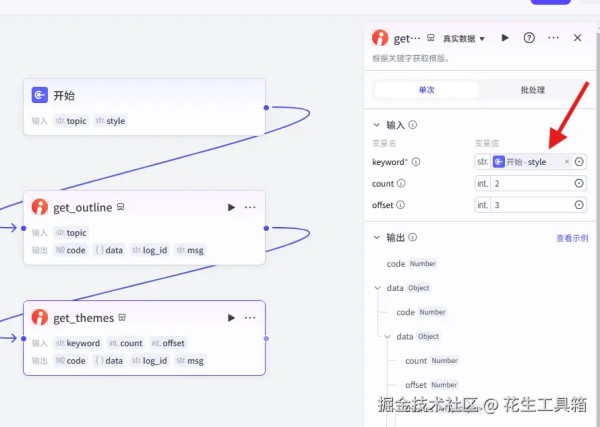600x427 pixels.
Task: Click the topic input tag in get_outline
Action: coord(71,233)
